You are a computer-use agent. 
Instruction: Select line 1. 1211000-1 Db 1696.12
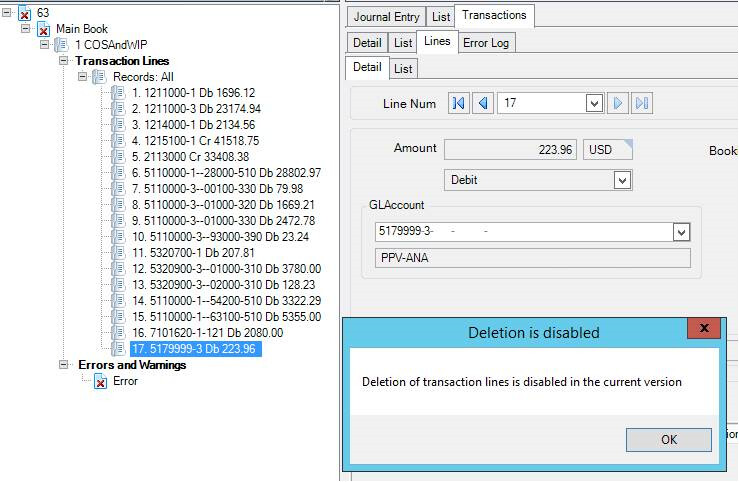pos(193,93)
